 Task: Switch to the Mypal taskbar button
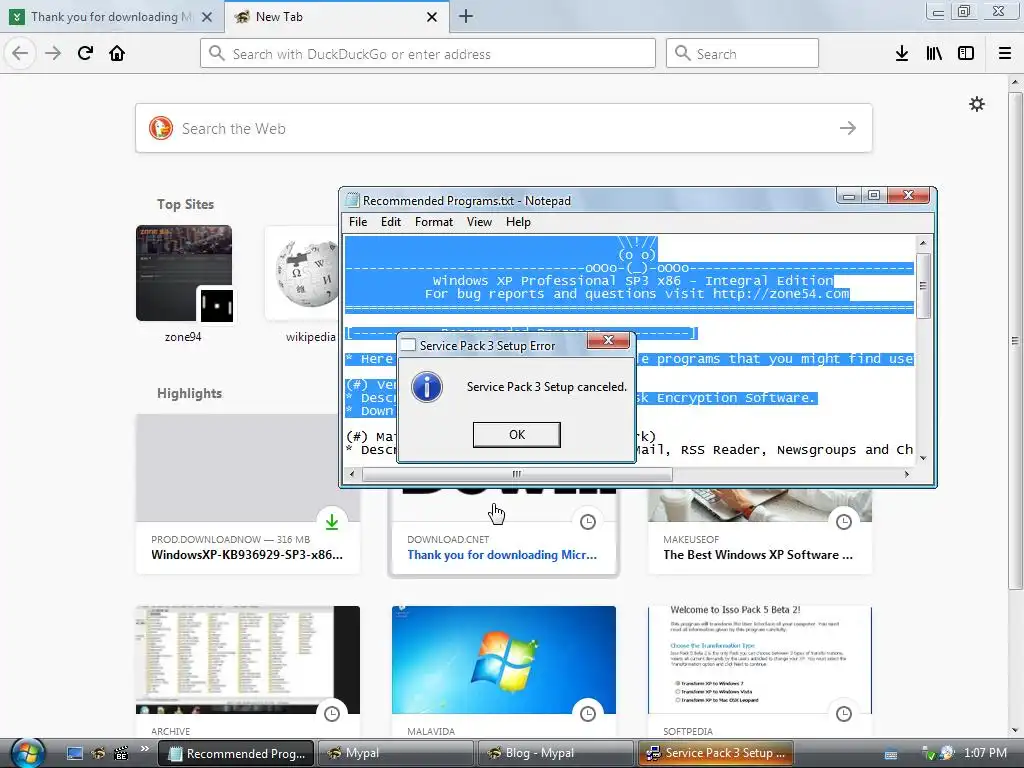coord(395,753)
